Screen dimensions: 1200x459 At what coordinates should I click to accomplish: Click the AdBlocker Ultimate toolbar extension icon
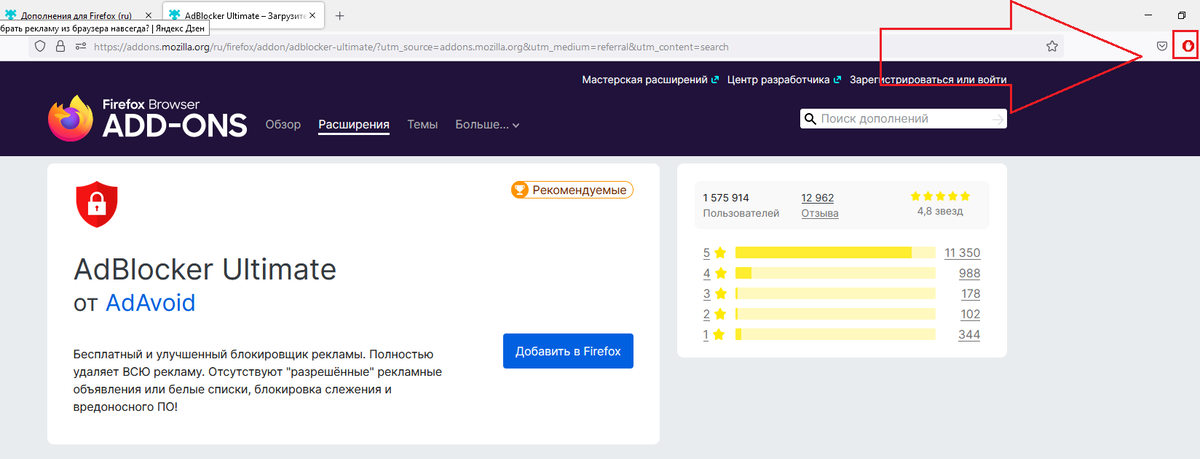point(1188,46)
